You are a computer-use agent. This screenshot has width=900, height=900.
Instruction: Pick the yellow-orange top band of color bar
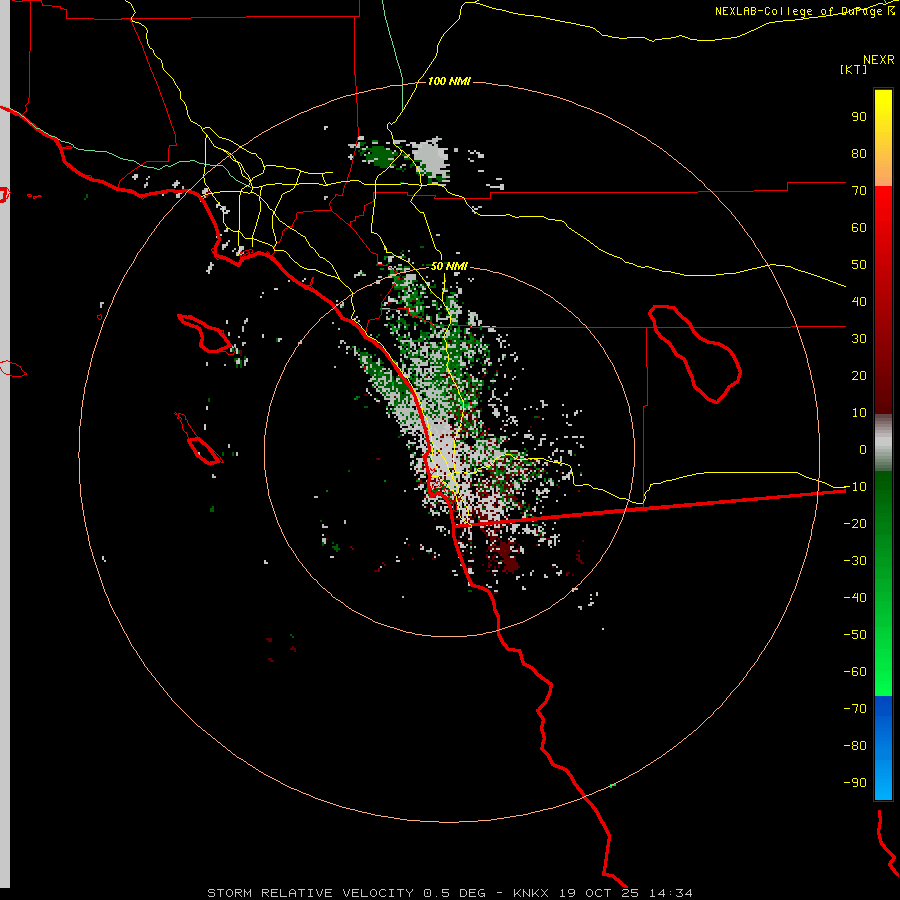(883, 138)
